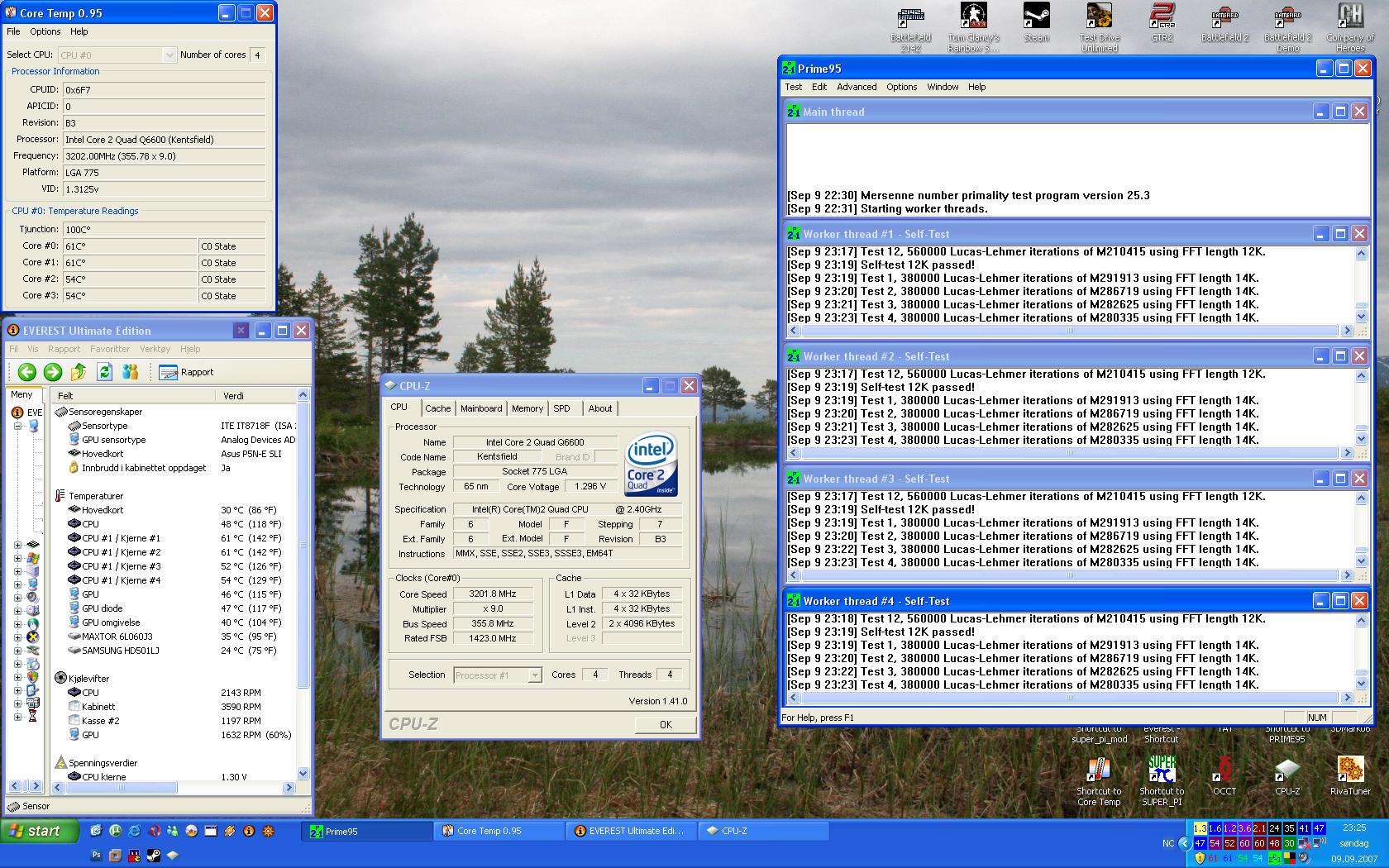
Task: Select the Meny tab in EVEREST sidebar
Action: (x=21, y=394)
